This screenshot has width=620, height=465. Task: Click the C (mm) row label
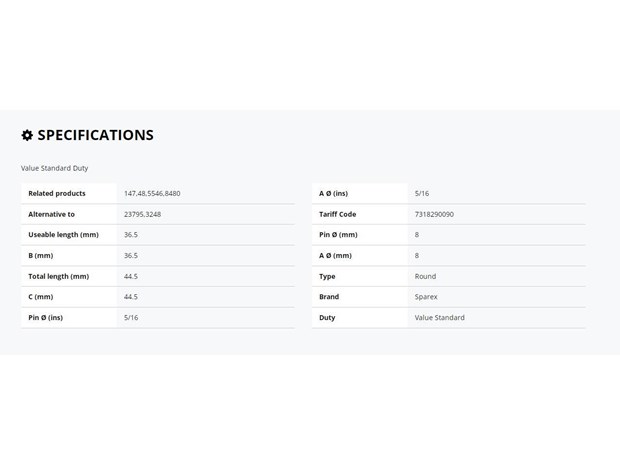pyautogui.click(x=41, y=297)
